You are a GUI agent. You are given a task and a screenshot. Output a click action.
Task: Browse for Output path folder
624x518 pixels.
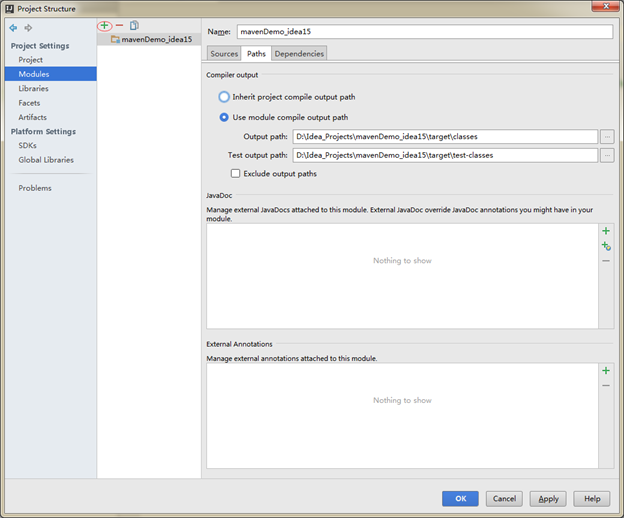click(x=607, y=136)
